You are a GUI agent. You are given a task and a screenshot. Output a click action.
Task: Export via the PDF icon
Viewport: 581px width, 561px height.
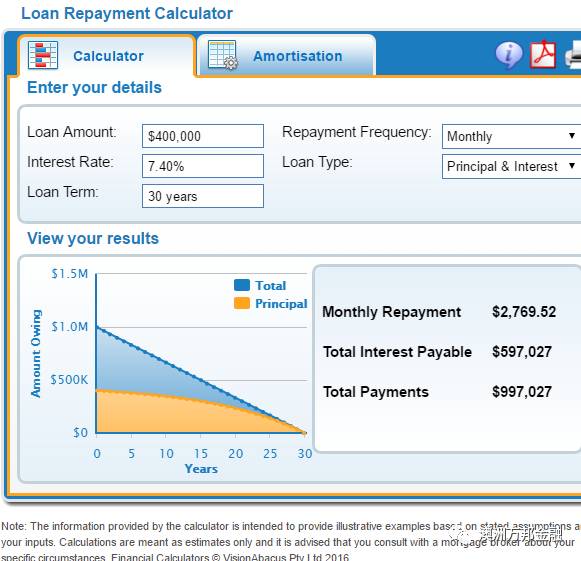[543, 55]
